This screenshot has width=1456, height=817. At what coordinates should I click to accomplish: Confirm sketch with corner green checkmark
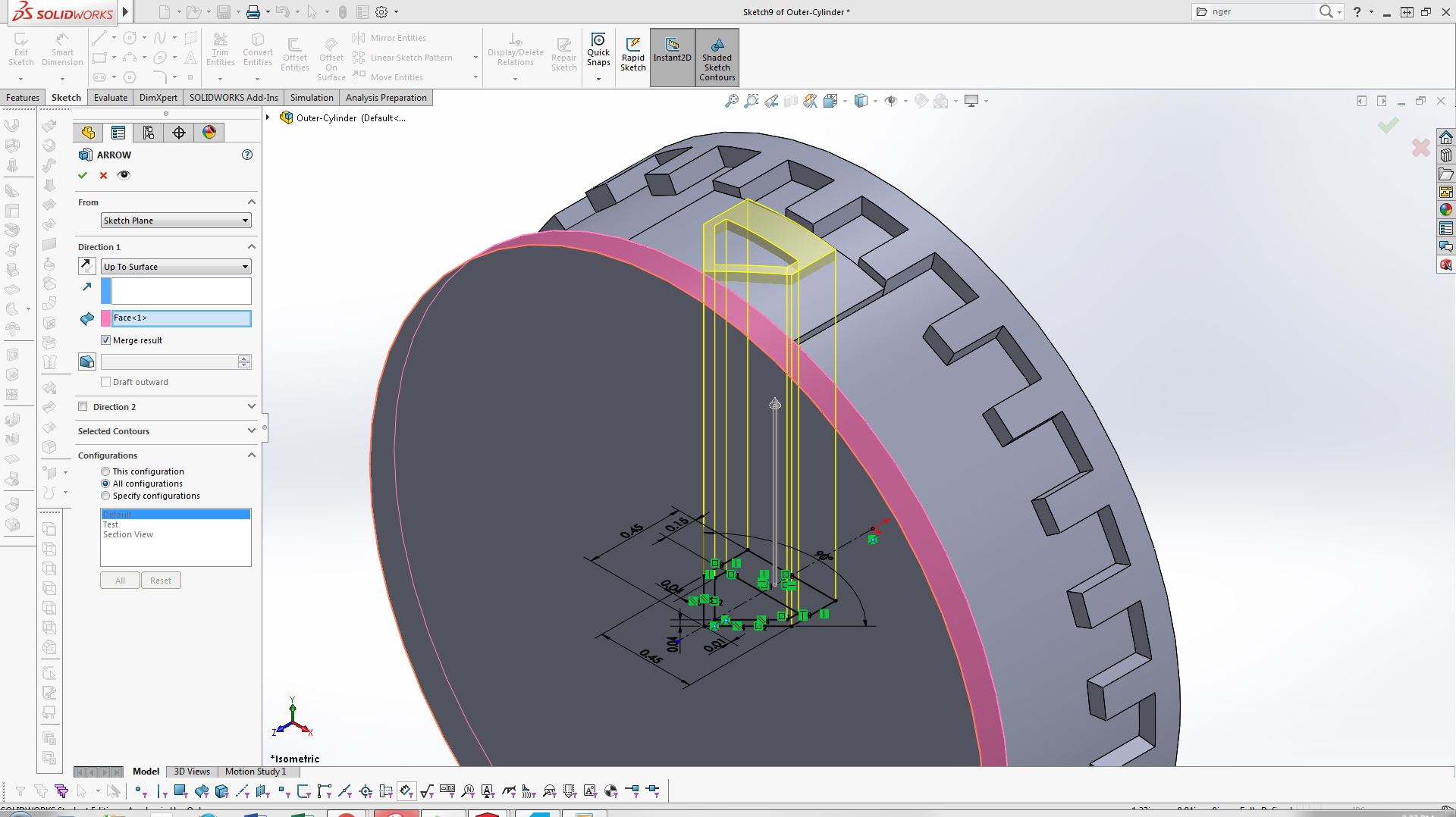1389,125
